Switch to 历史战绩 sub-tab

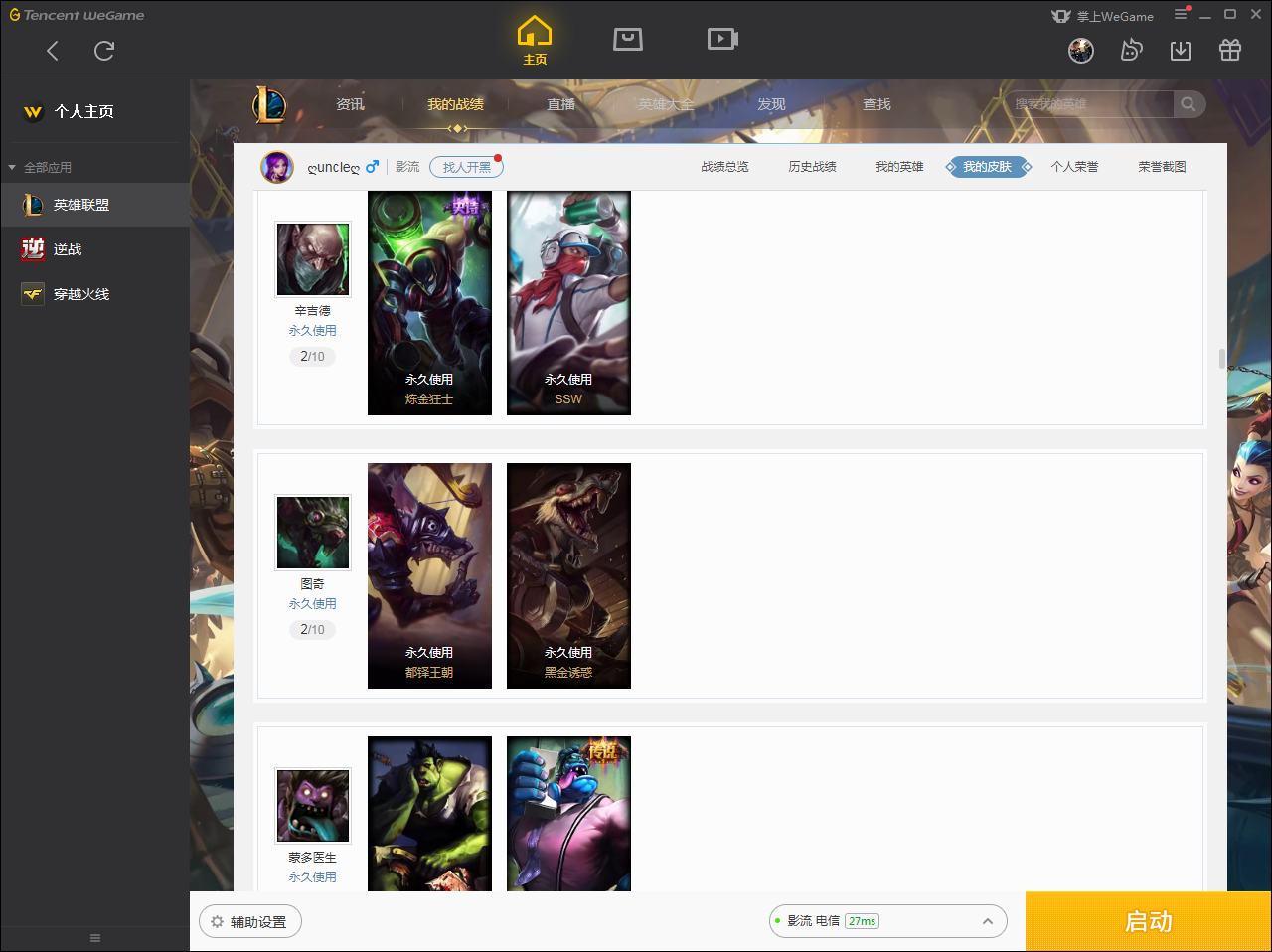(x=812, y=167)
